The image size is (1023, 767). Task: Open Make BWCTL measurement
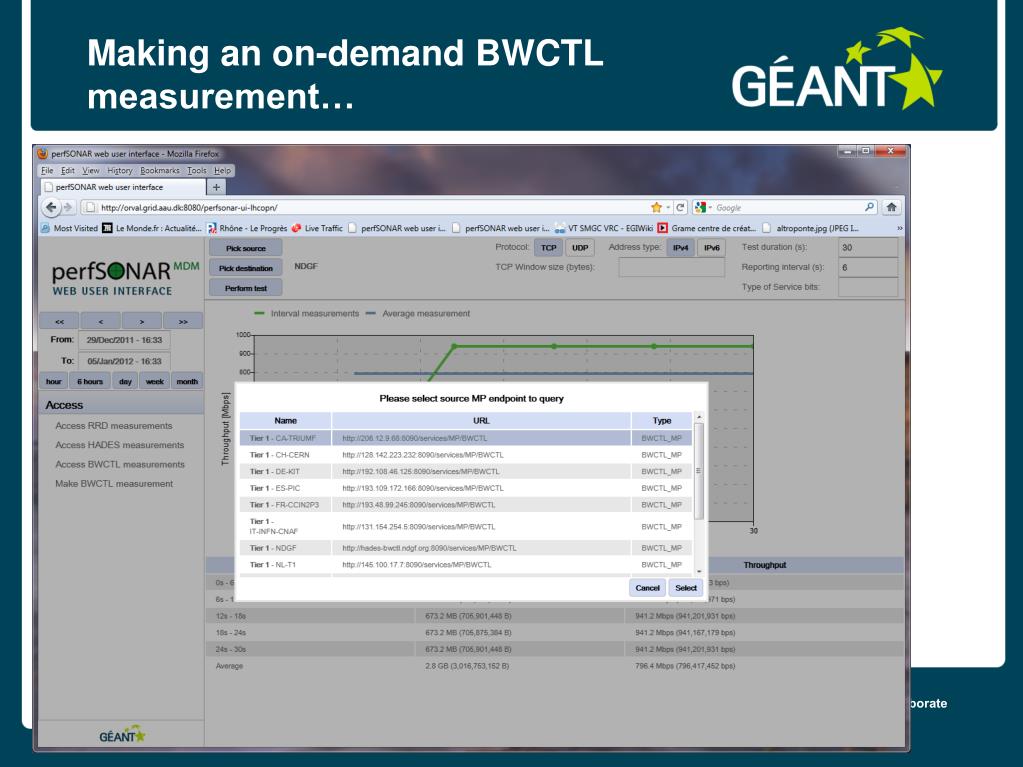point(114,484)
